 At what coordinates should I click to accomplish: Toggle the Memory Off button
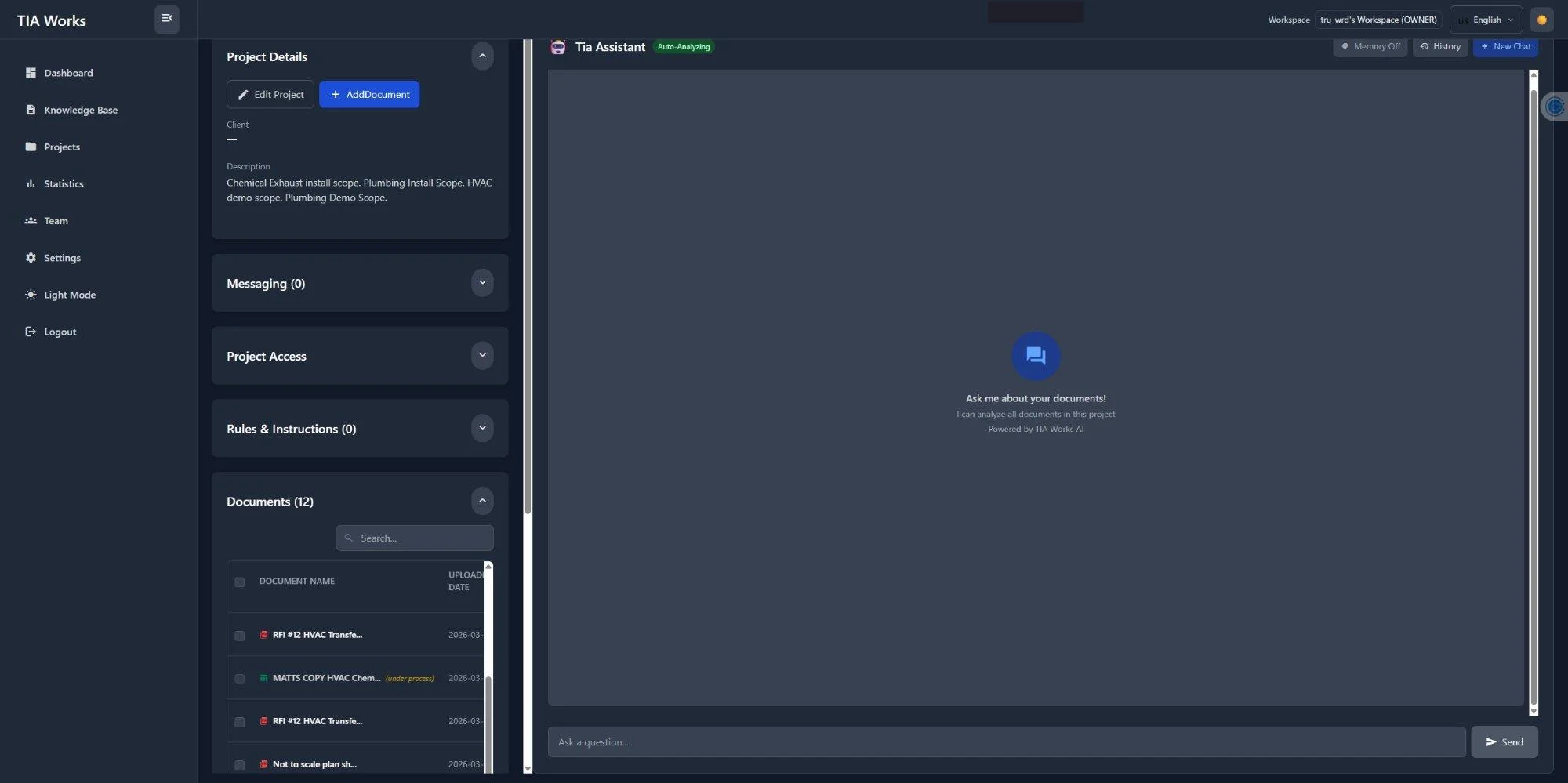click(x=1370, y=47)
